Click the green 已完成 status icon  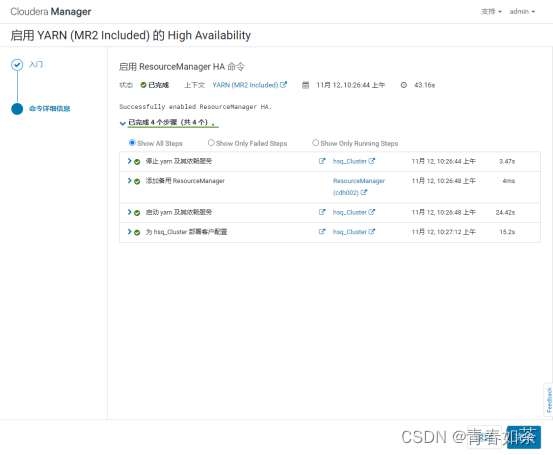[143, 85]
